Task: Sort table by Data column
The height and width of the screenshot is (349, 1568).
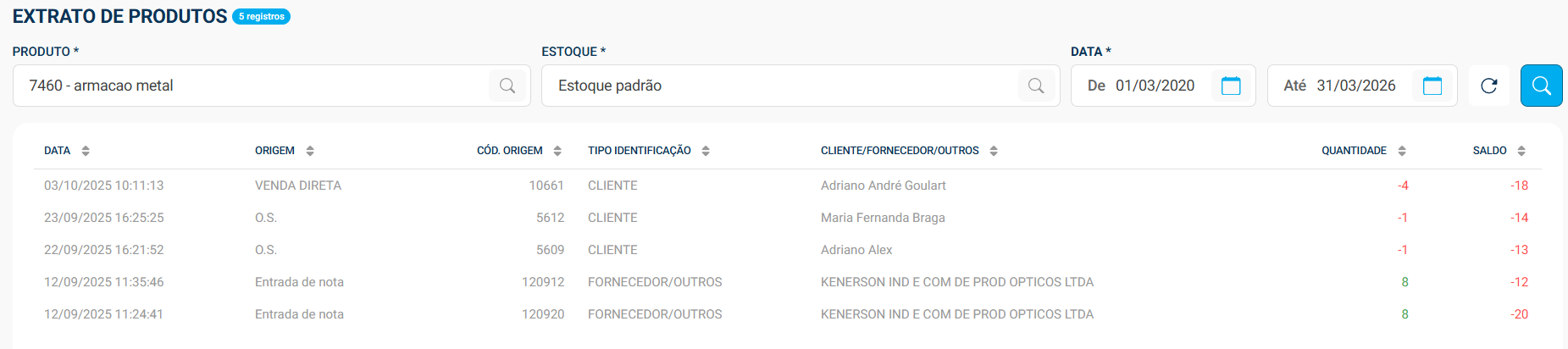Action: click(86, 151)
